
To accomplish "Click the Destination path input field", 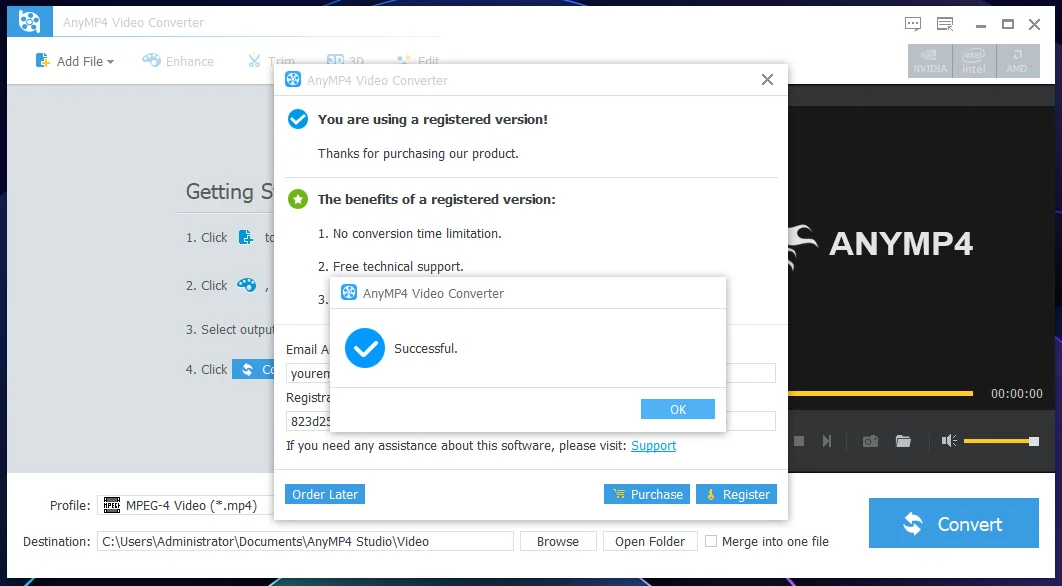I will [x=305, y=541].
